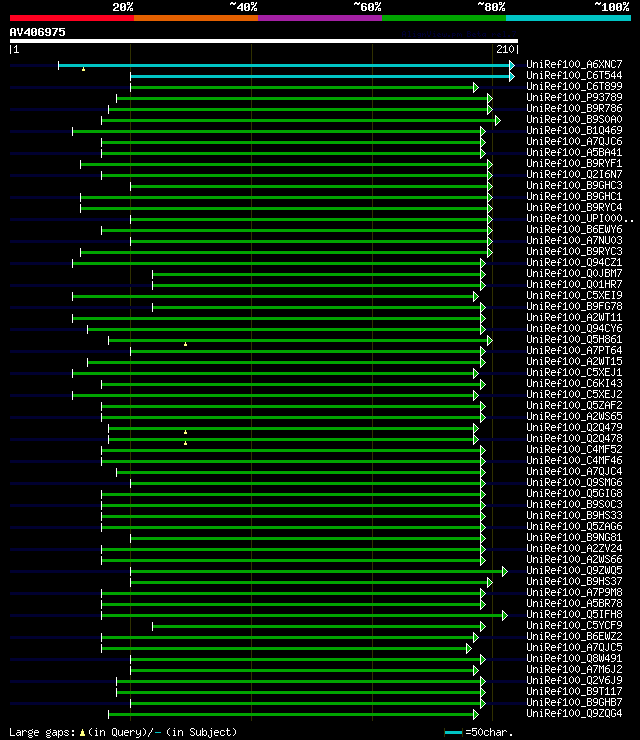Click the arrowhead ending the Q5IFH8 alignment
The height and width of the screenshot is (740, 640).
pos(505,615)
